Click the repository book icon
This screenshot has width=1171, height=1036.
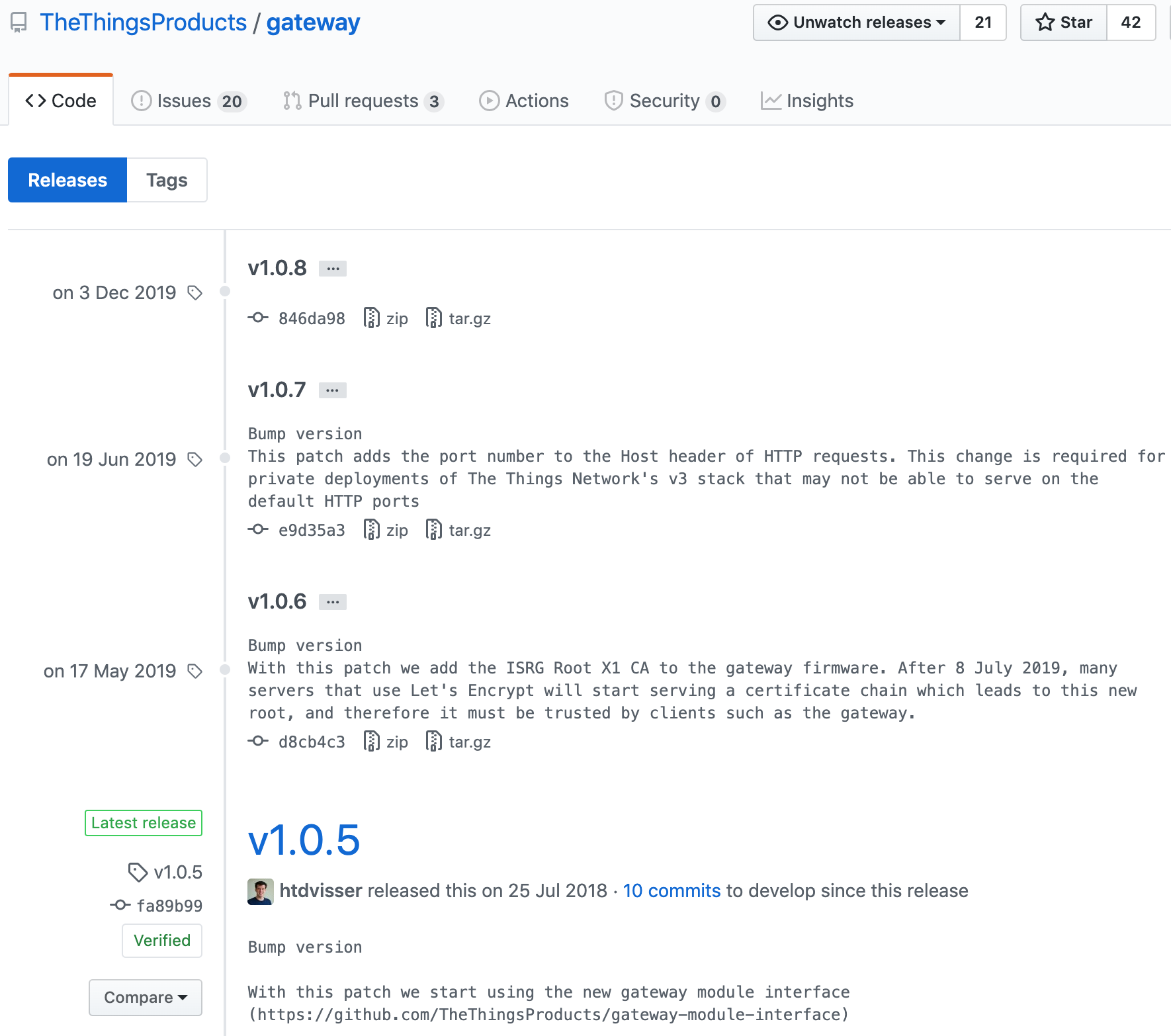tap(19, 23)
